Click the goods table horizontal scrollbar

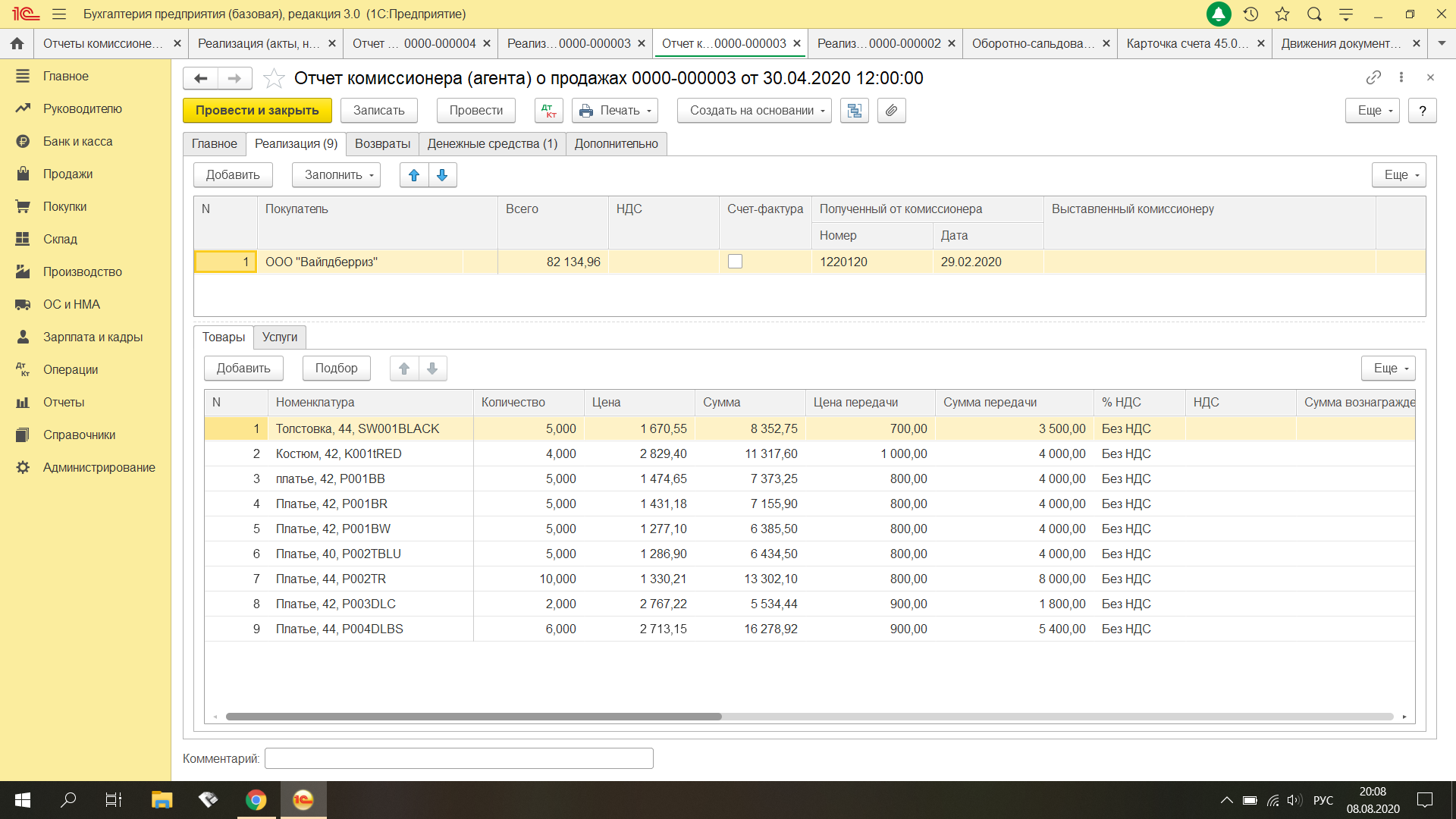tap(474, 717)
